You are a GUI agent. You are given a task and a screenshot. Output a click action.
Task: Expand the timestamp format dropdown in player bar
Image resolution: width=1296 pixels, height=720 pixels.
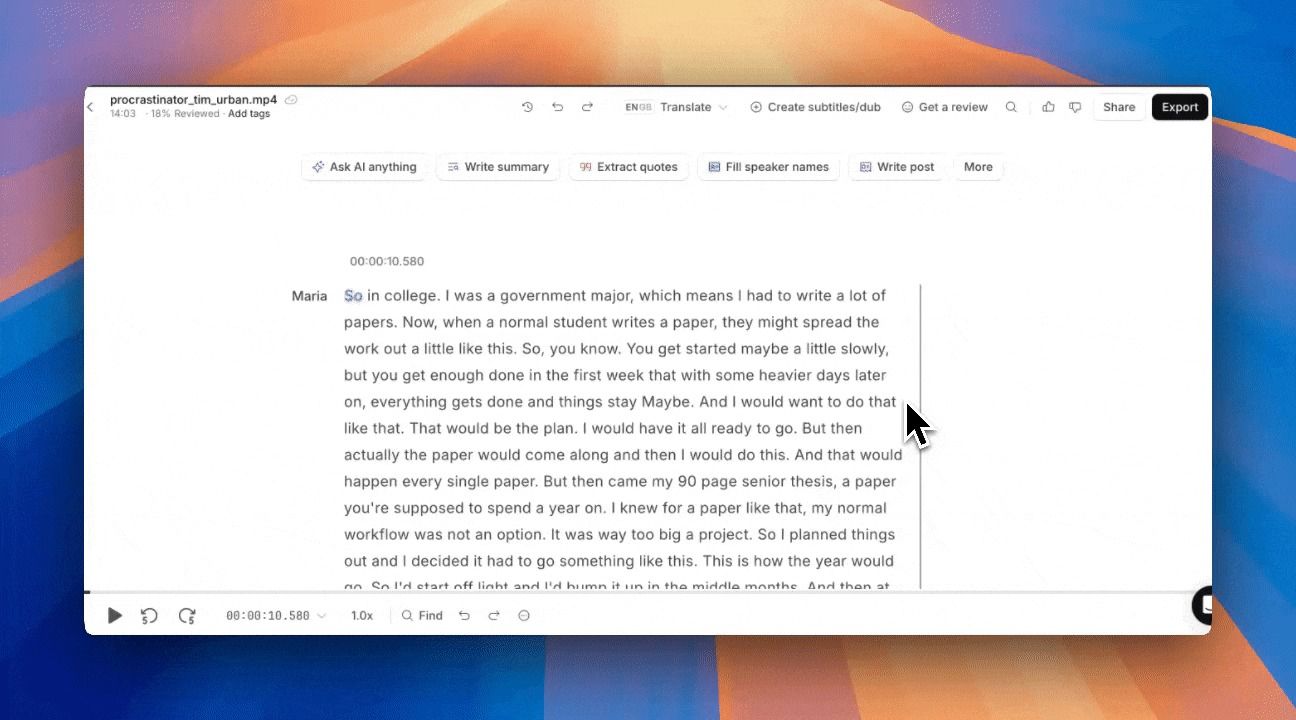point(321,616)
